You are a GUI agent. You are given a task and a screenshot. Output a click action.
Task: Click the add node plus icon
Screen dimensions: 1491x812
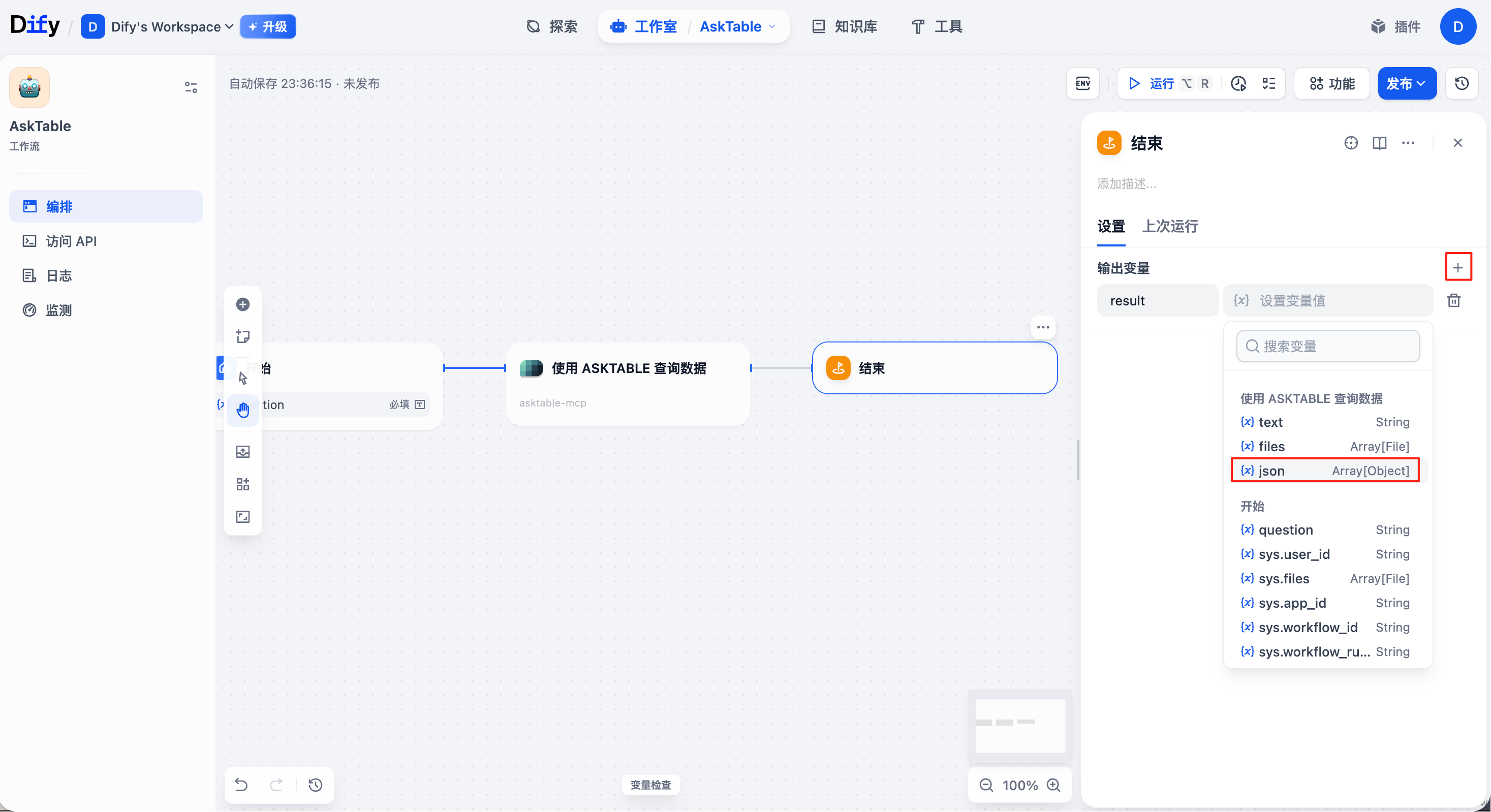pyautogui.click(x=242, y=304)
